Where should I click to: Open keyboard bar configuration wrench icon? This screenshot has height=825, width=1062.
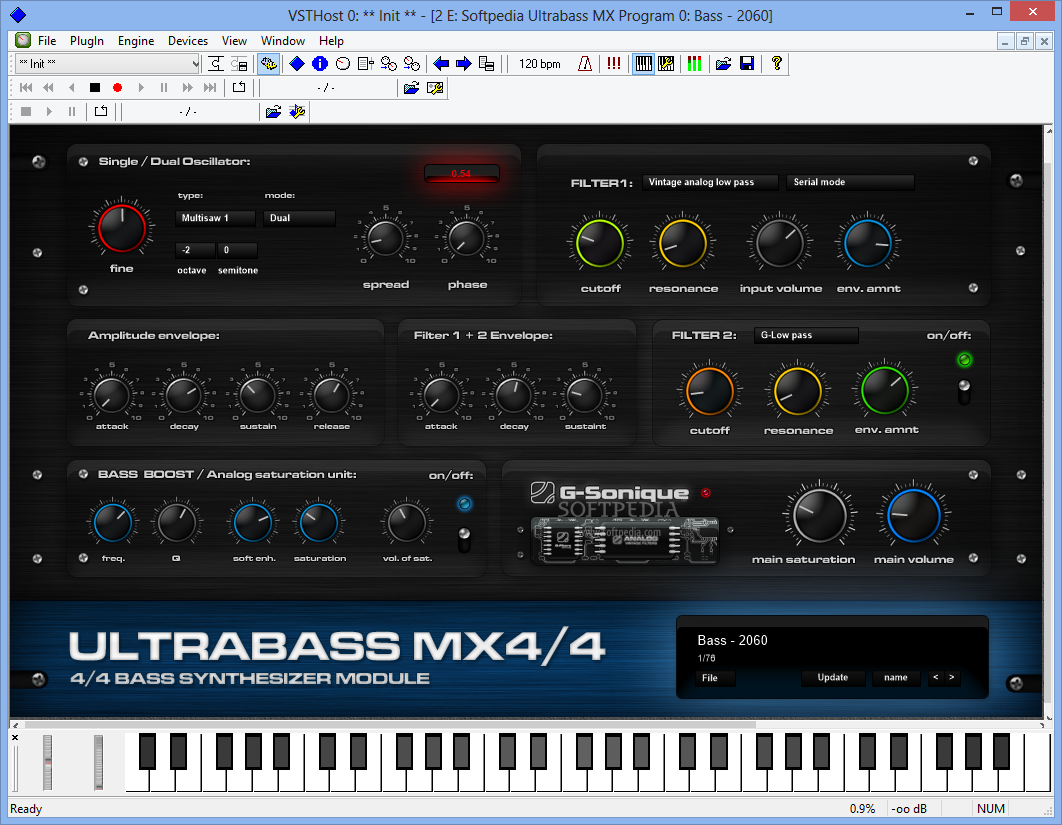[x=666, y=64]
